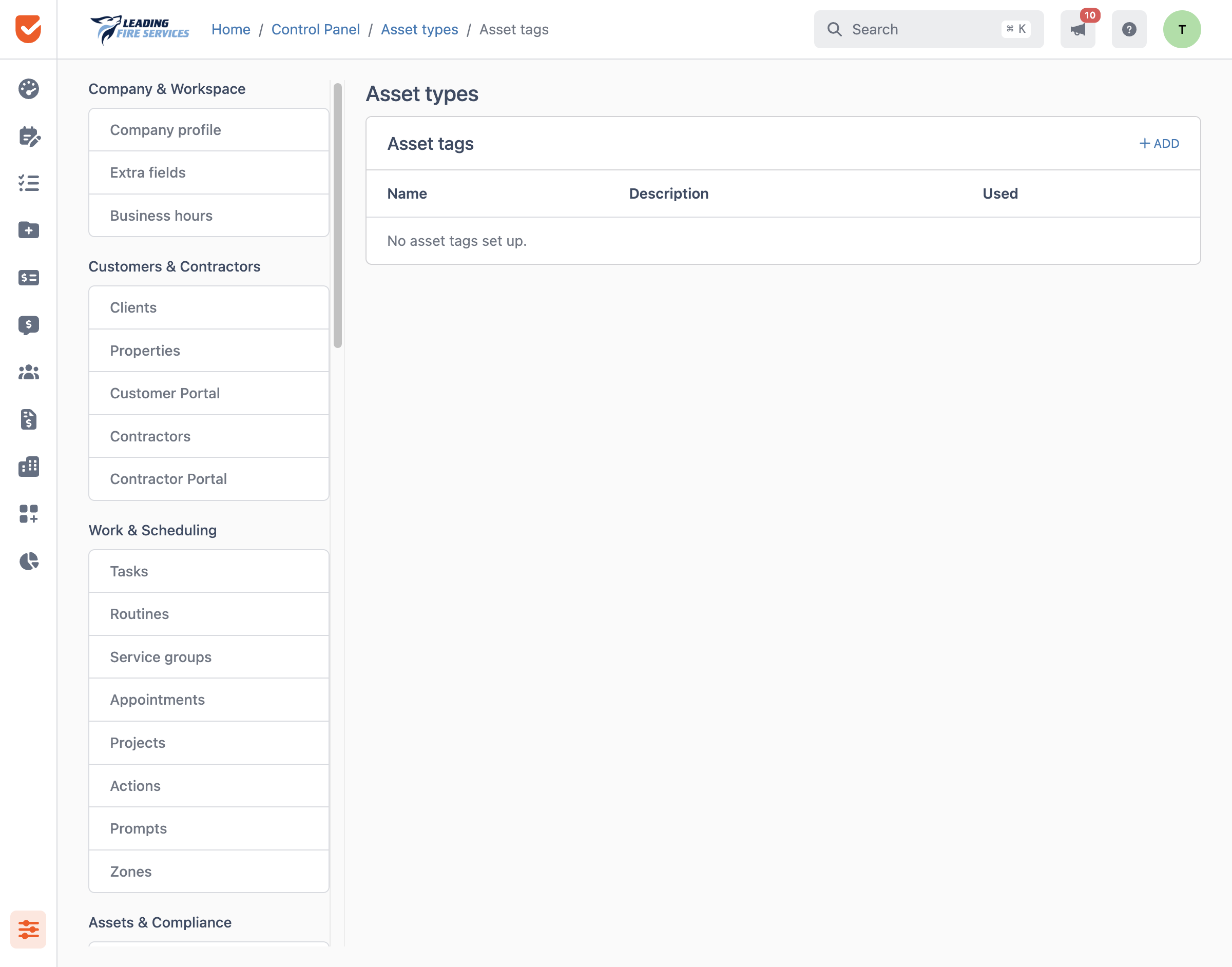Open the buildings properties icon in sidebar
This screenshot has width=1232, height=967.
[28, 467]
